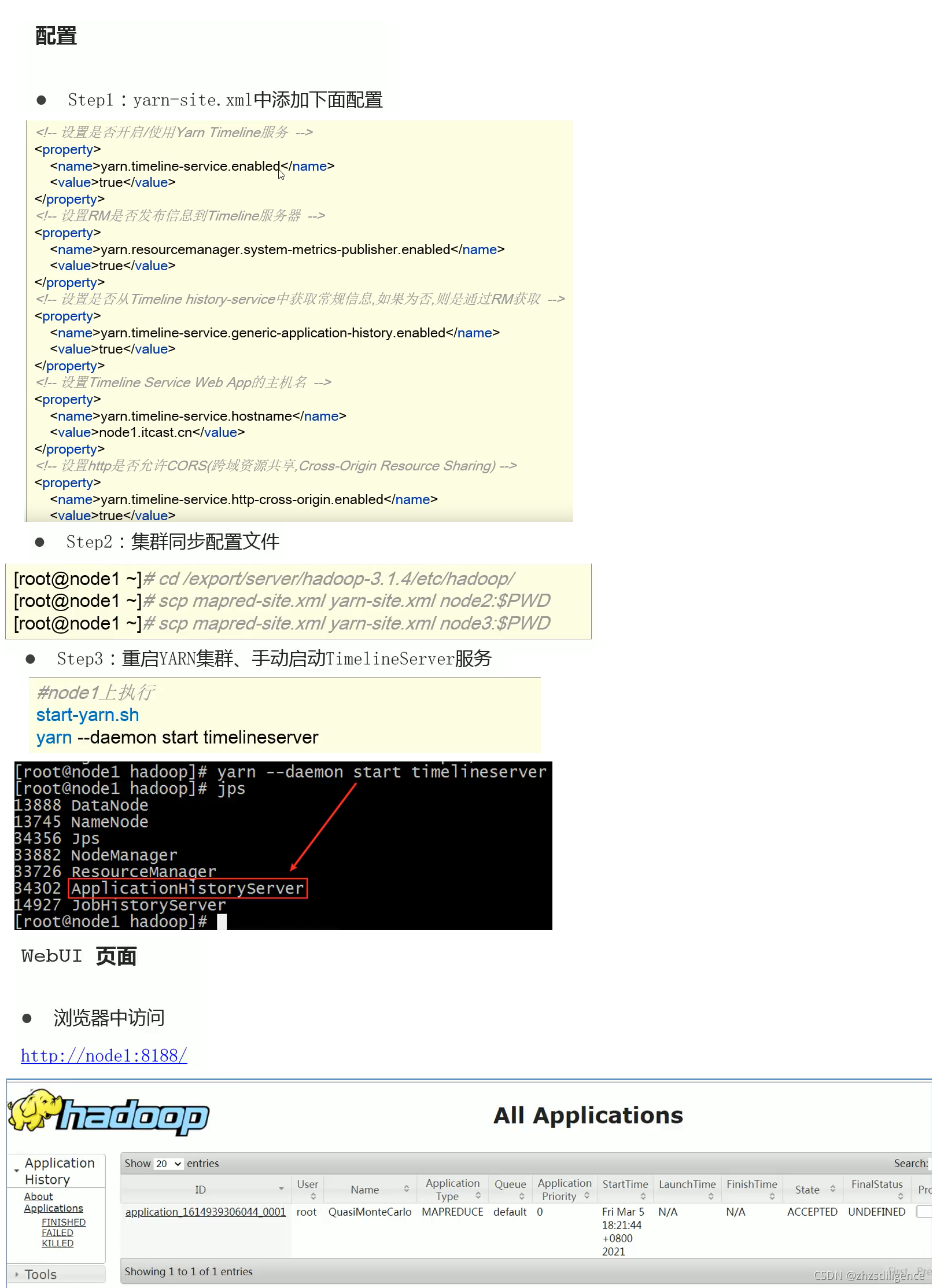Click the JobHistoryServer process line

tap(120, 905)
